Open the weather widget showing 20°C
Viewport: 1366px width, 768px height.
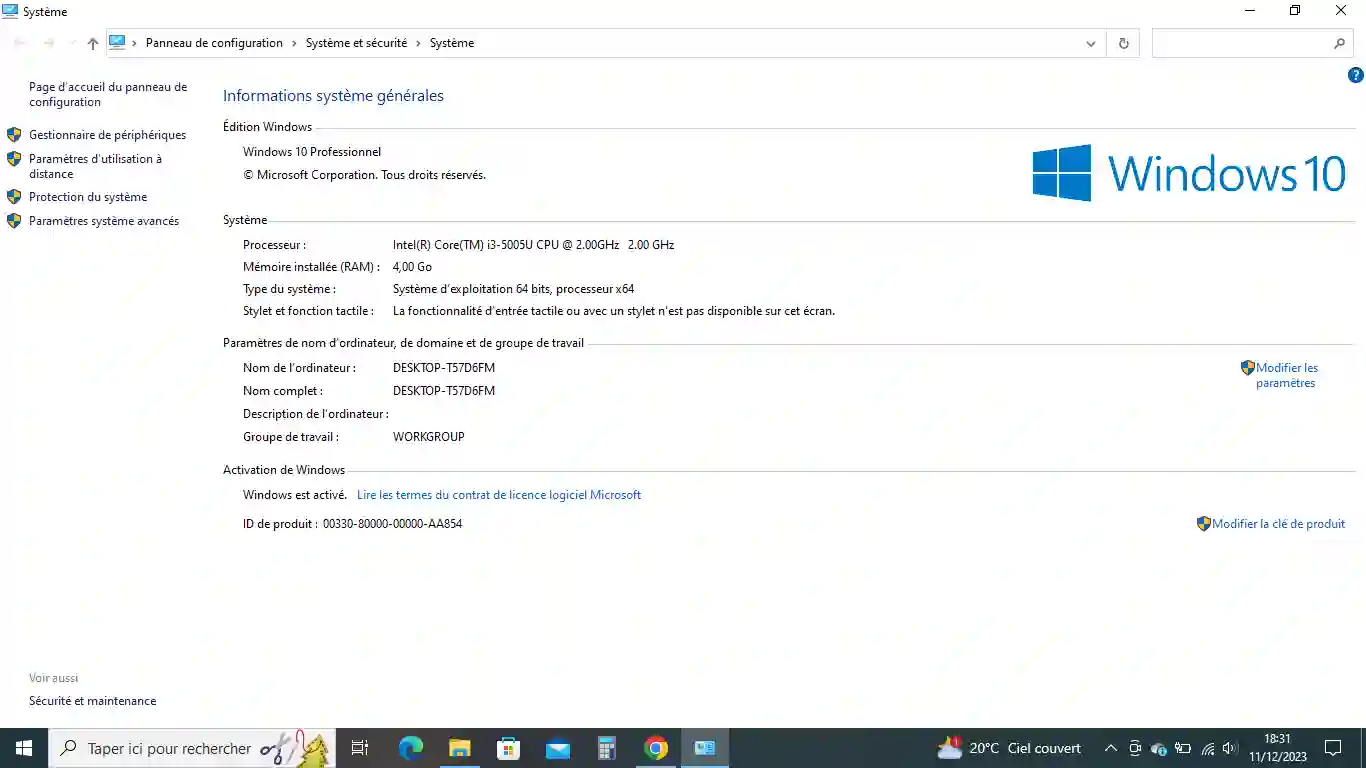[1009, 748]
